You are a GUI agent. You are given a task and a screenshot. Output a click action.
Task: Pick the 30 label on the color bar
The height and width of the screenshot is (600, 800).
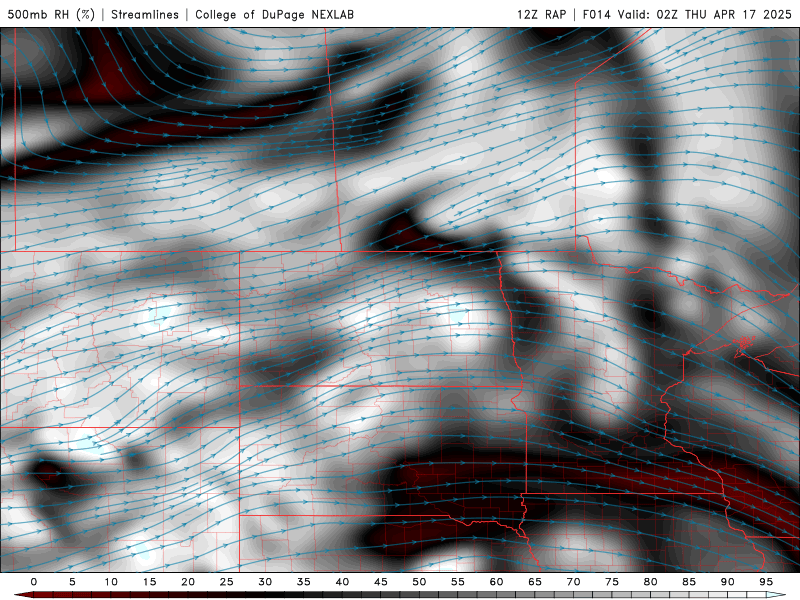(265, 582)
